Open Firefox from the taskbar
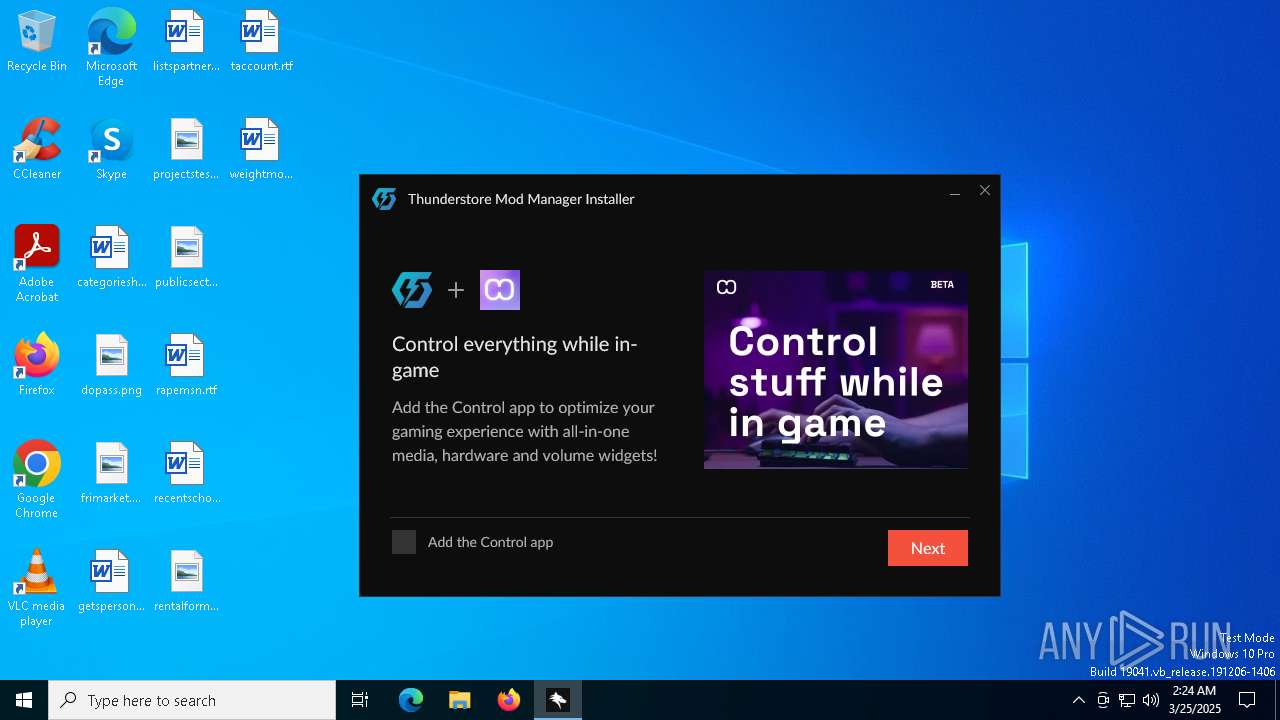This screenshot has height=720, width=1280. click(509, 700)
